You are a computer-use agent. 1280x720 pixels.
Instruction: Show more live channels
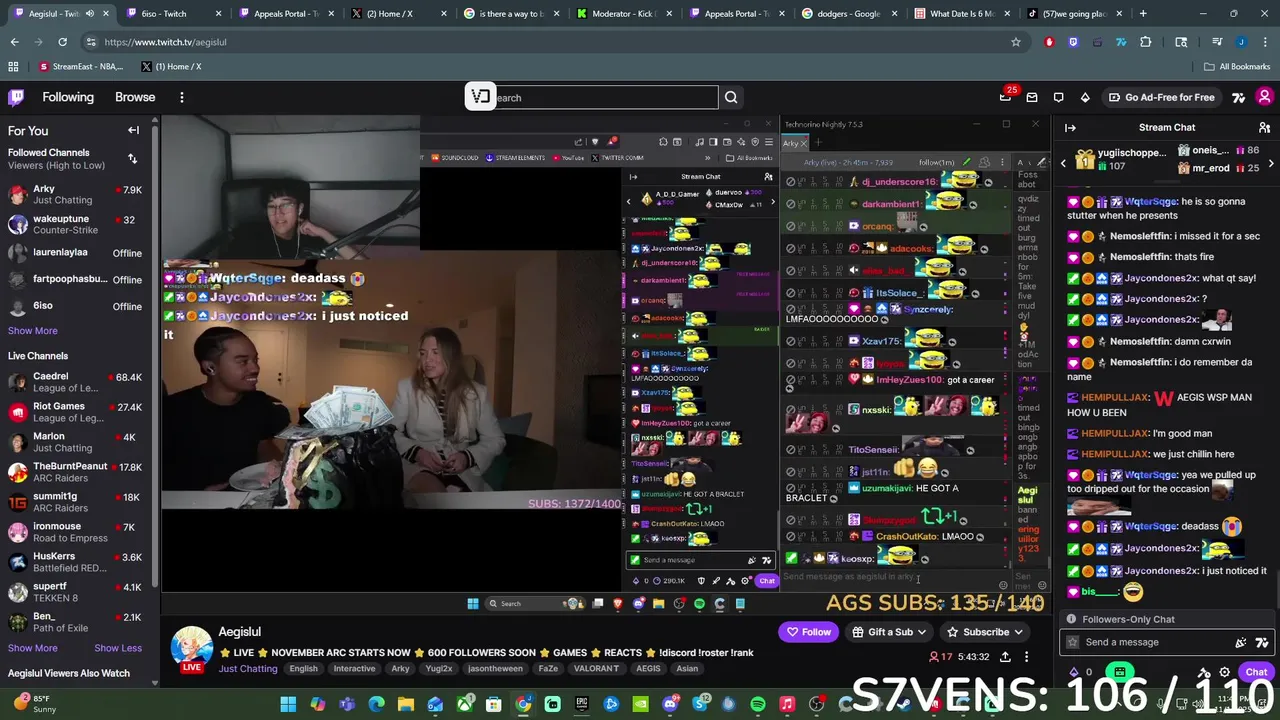click(33, 648)
